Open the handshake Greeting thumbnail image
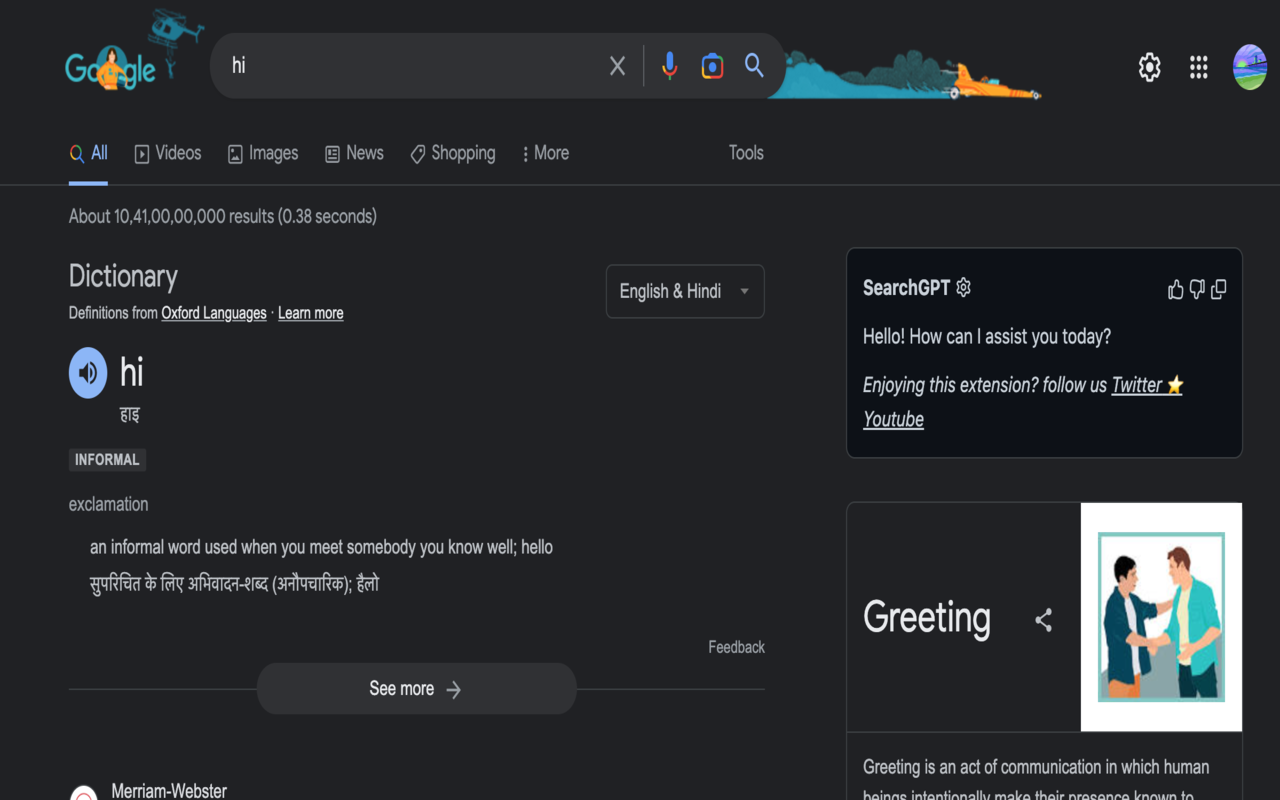 [x=1161, y=617]
